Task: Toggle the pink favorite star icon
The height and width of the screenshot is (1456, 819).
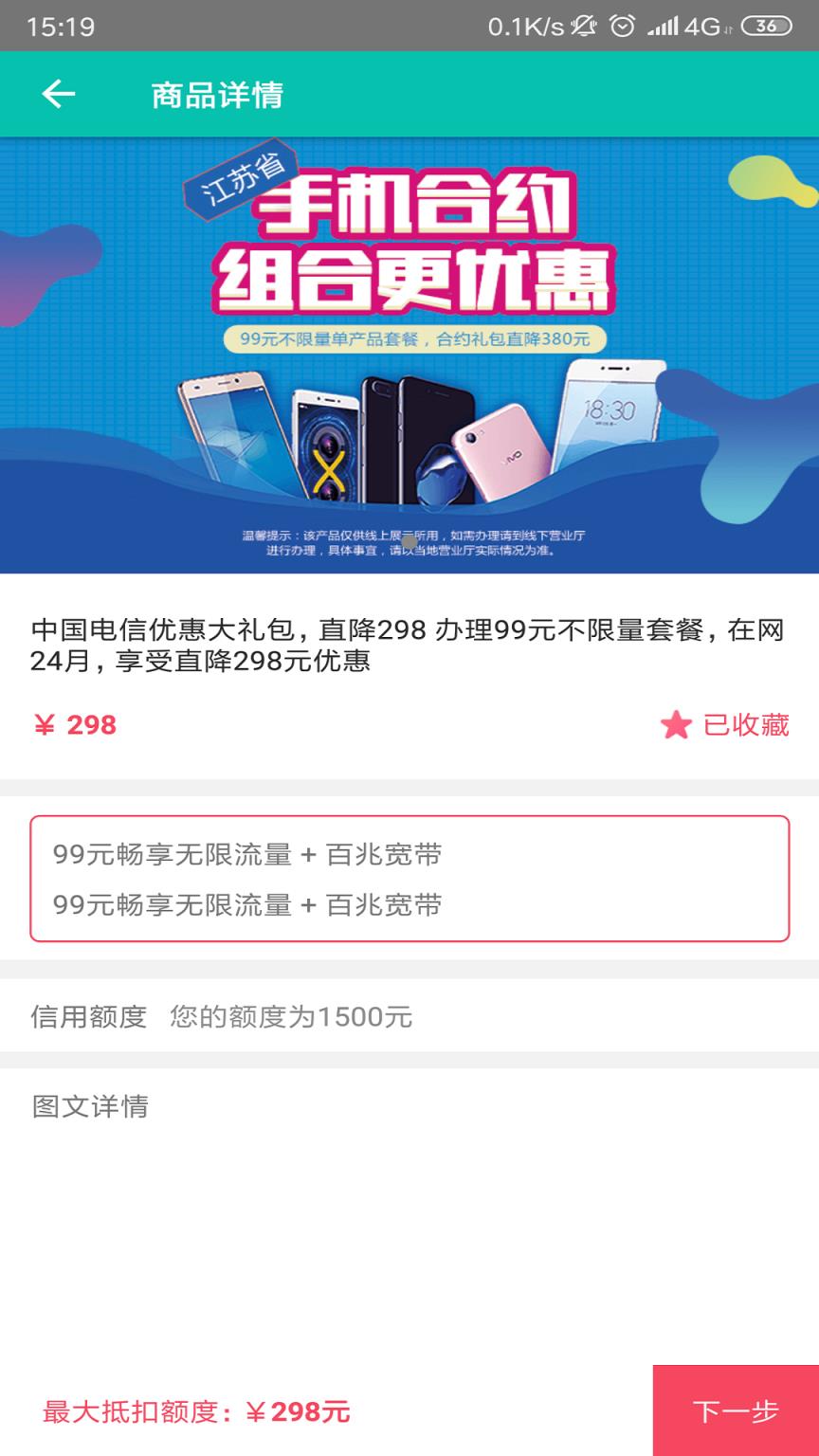Action: pyautogui.click(x=676, y=726)
